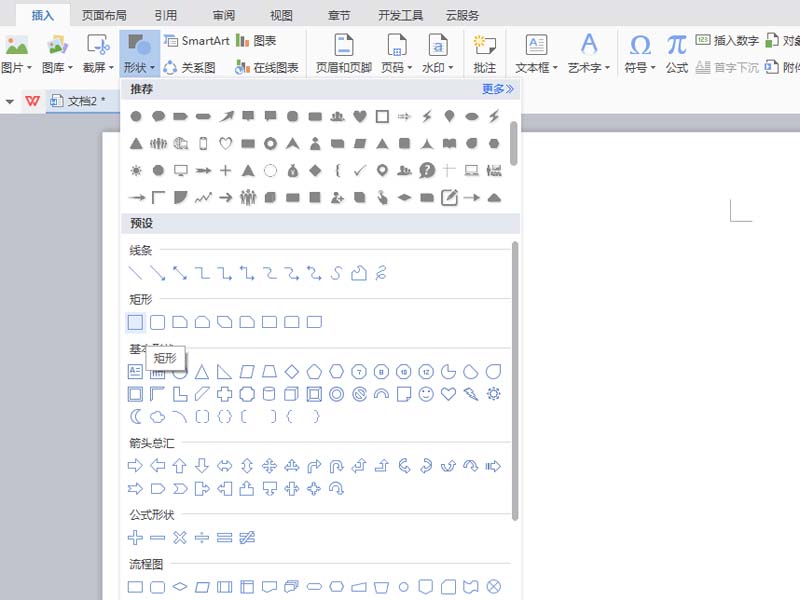
Task: Click the SmartArt button in ribbon
Action: pos(196,41)
